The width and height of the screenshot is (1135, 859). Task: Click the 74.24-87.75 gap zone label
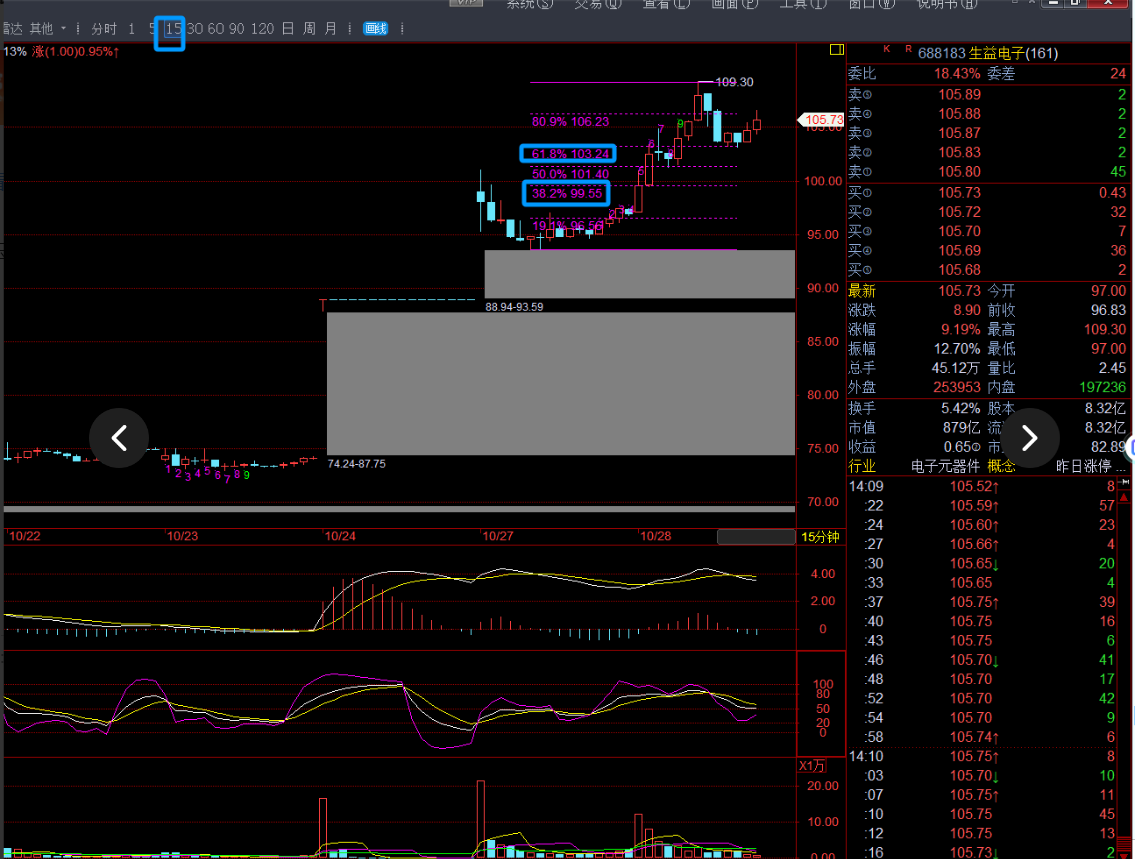[356, 464]
